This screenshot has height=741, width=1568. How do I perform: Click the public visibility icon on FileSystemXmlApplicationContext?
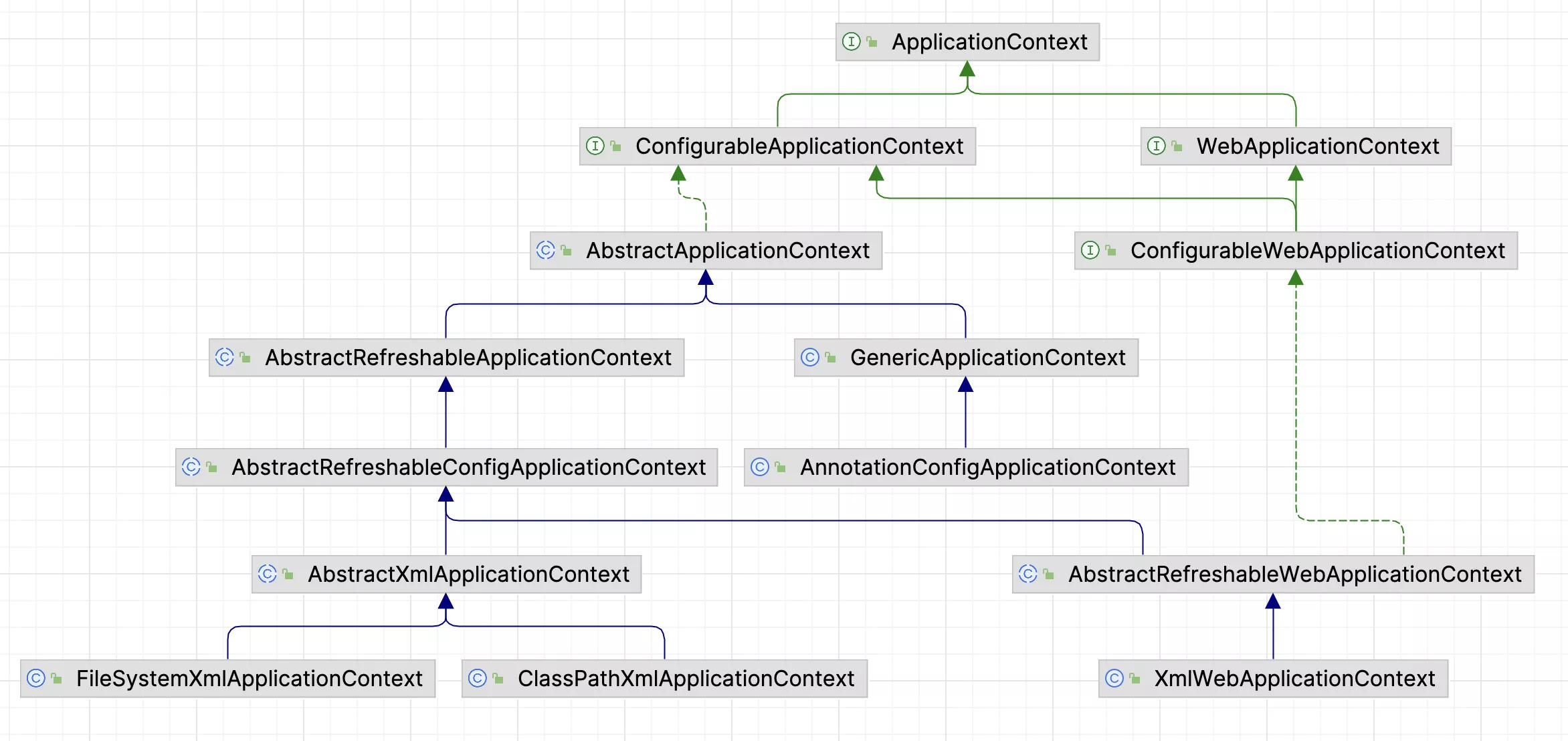coord(56,679)
